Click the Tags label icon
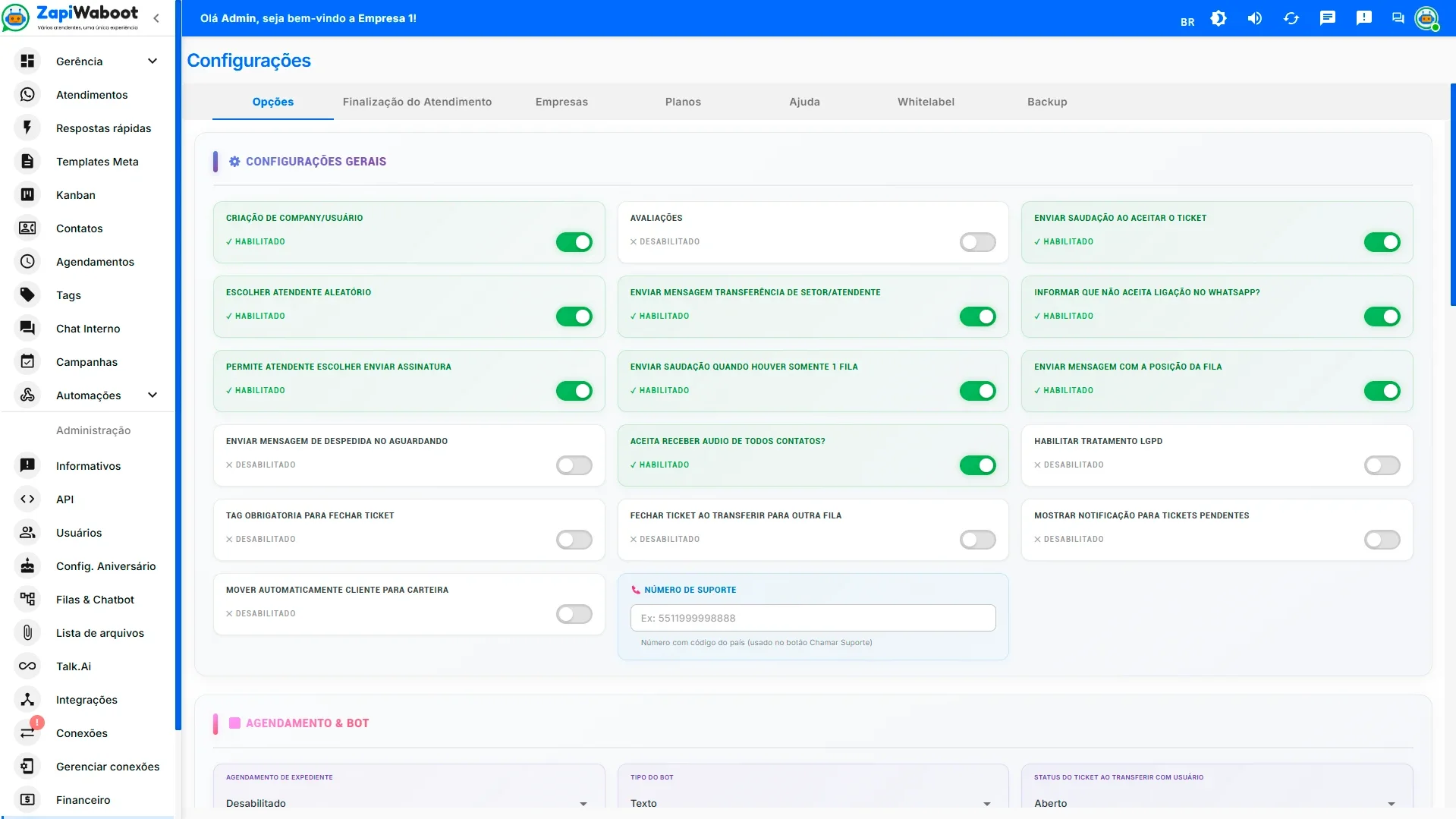This screenshot has width=1456, height=819. click(27, 295)
